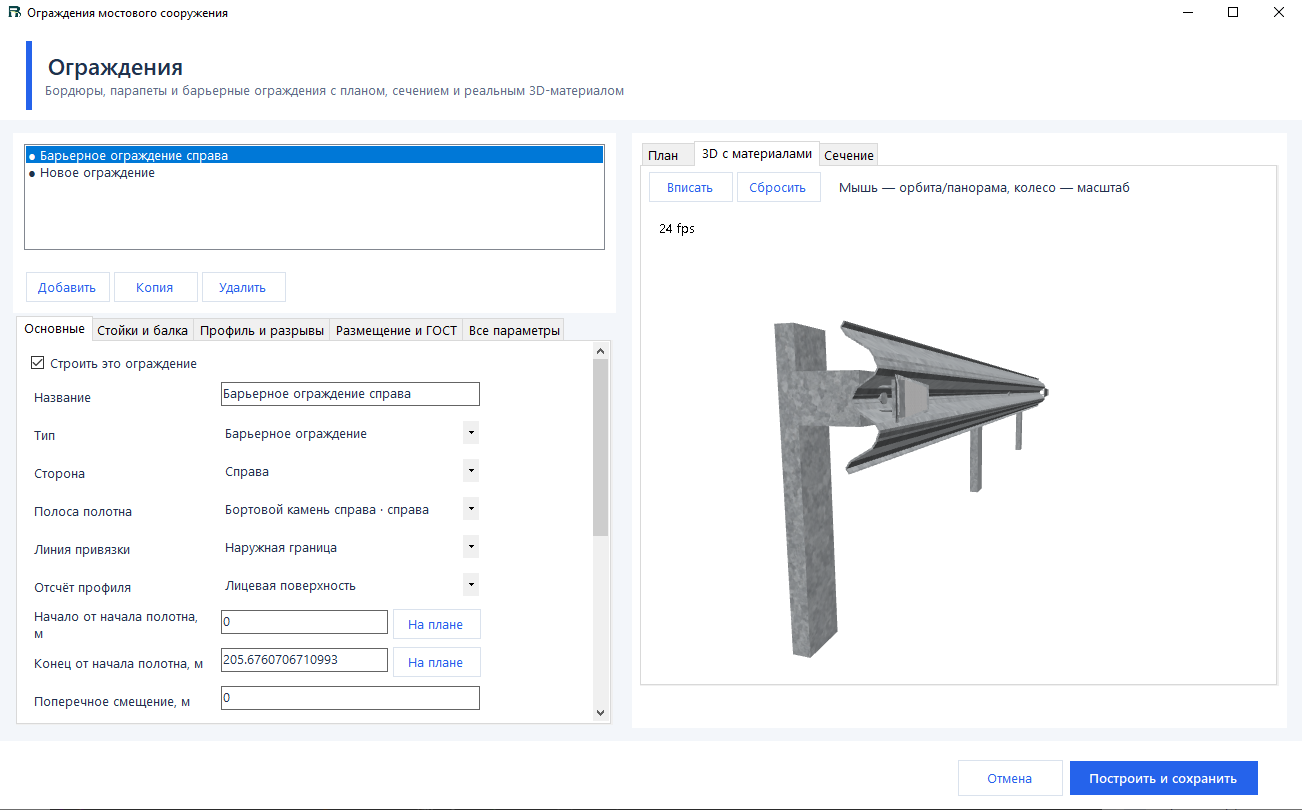Click the 'Сбросить' view button
Image resolution: width=1302 pixels, height=810 pixels.
pos(778,187)
